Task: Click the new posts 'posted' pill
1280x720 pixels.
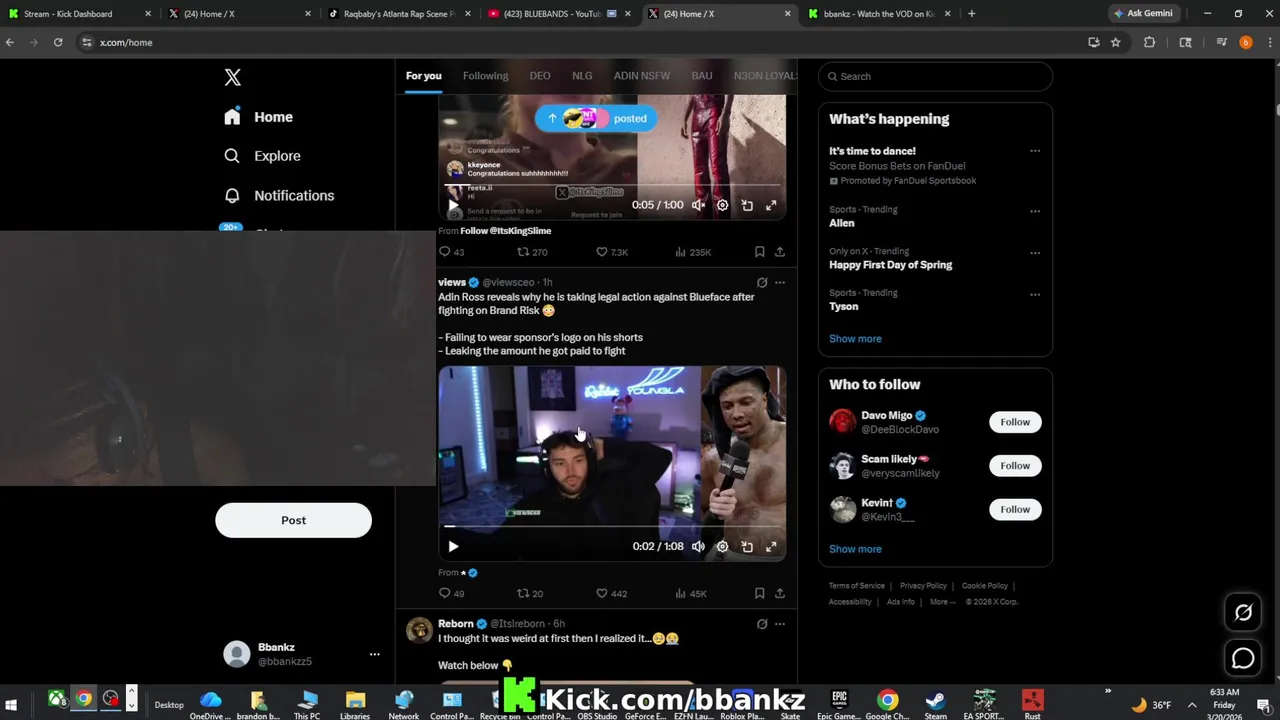Action: (x=596, y=118)
